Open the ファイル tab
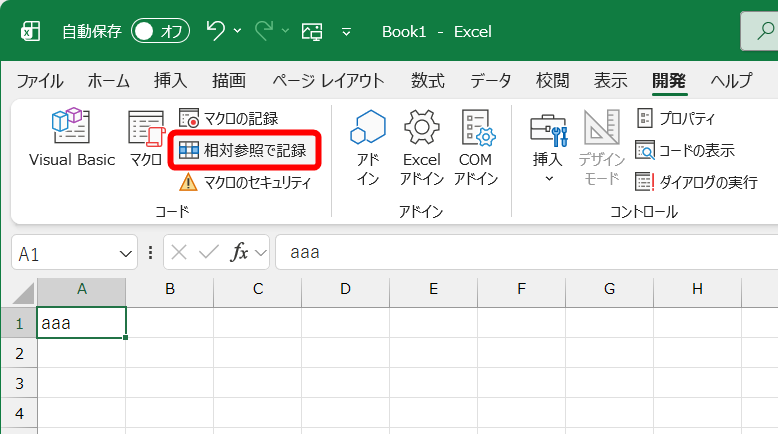Viewport: 778px width, 434px height. (x=40, y=80)
